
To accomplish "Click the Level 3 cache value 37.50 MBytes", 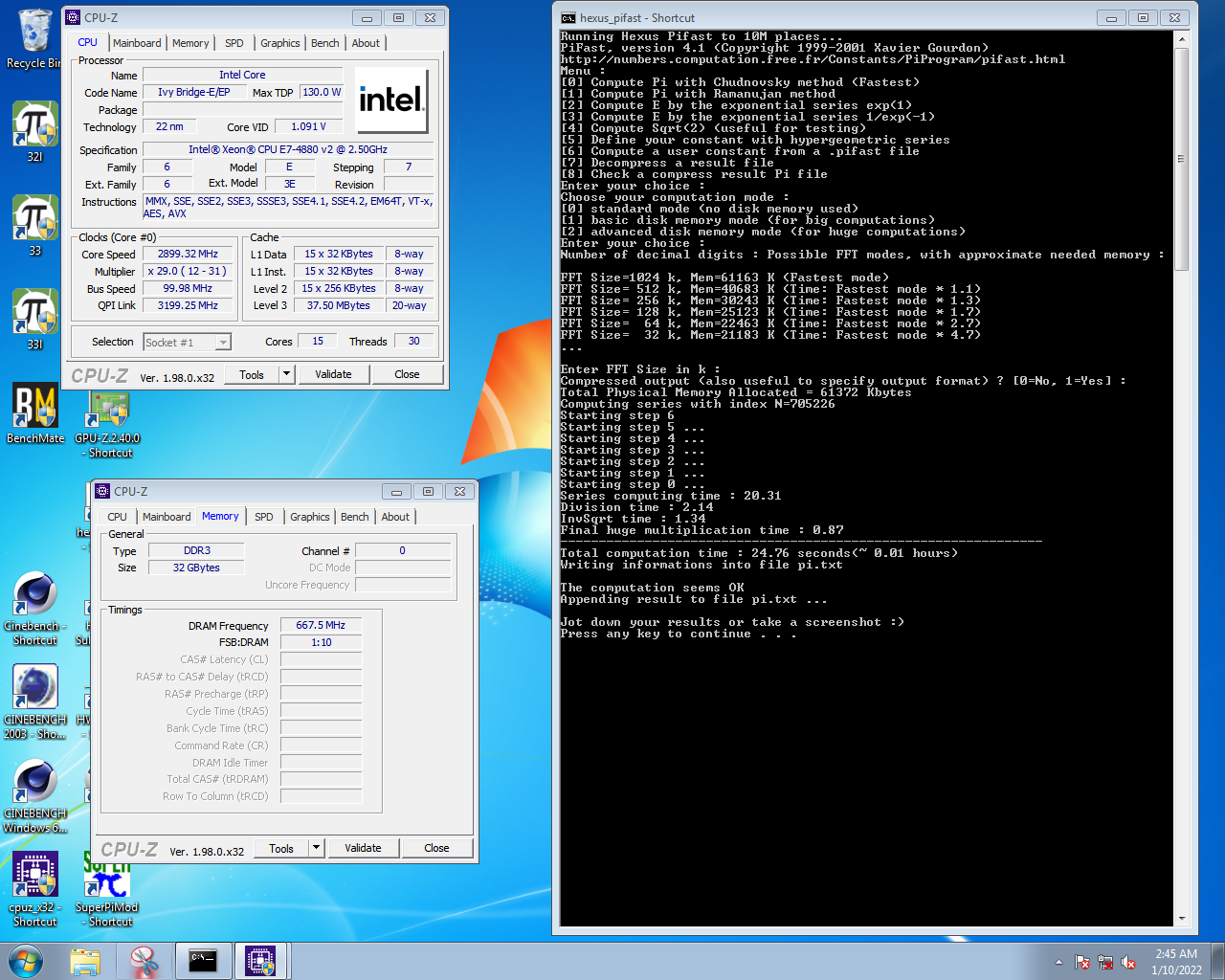I will pos(339,305).
